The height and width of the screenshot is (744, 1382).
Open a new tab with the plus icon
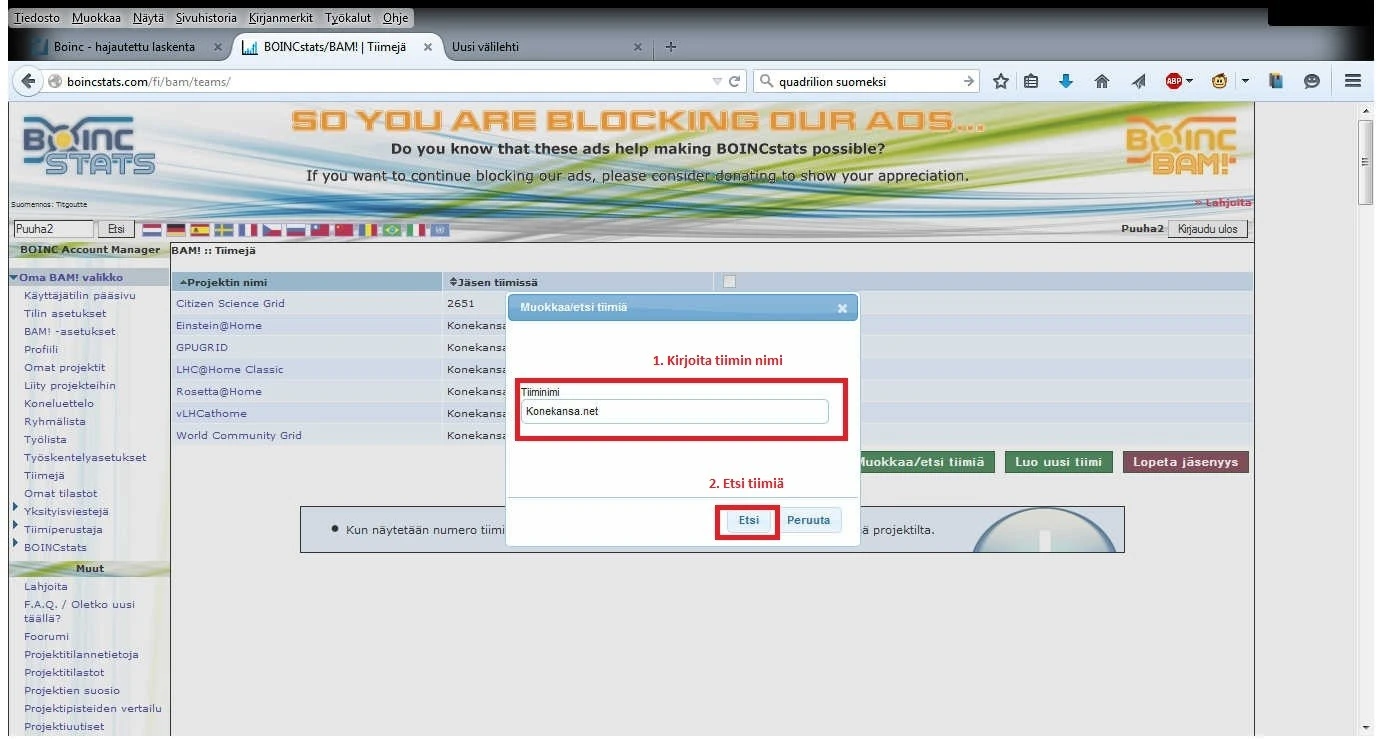click(671, 47)
